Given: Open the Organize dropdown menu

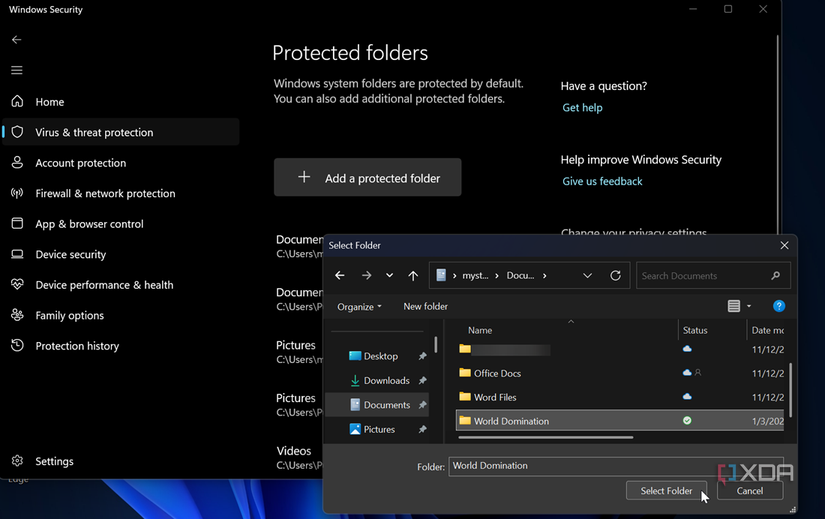Looking at the screenshot, I should point(359,306).
